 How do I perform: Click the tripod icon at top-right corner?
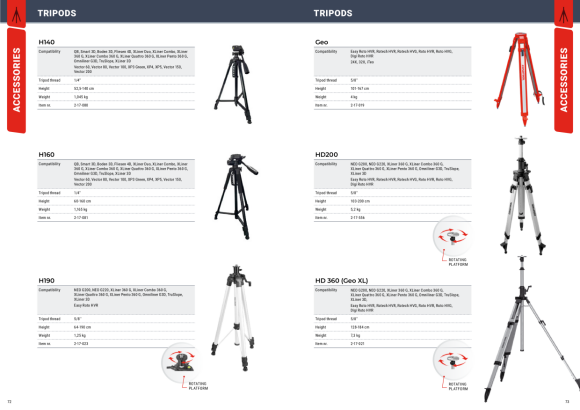tap(563, 14)
